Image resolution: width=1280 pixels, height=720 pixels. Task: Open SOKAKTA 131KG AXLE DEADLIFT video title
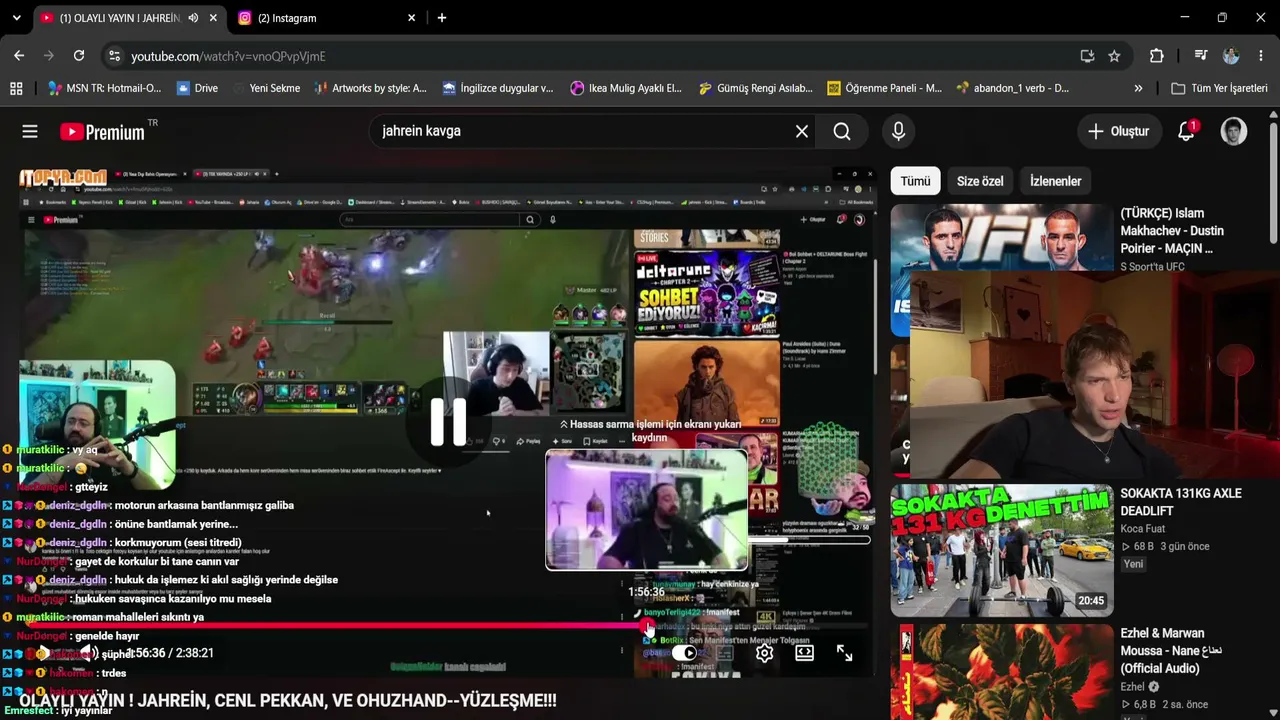coord(1181,503)
